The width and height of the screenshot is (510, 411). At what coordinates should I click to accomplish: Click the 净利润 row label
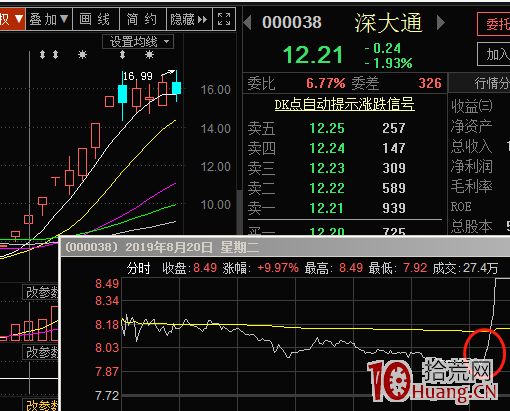point(472,166)
